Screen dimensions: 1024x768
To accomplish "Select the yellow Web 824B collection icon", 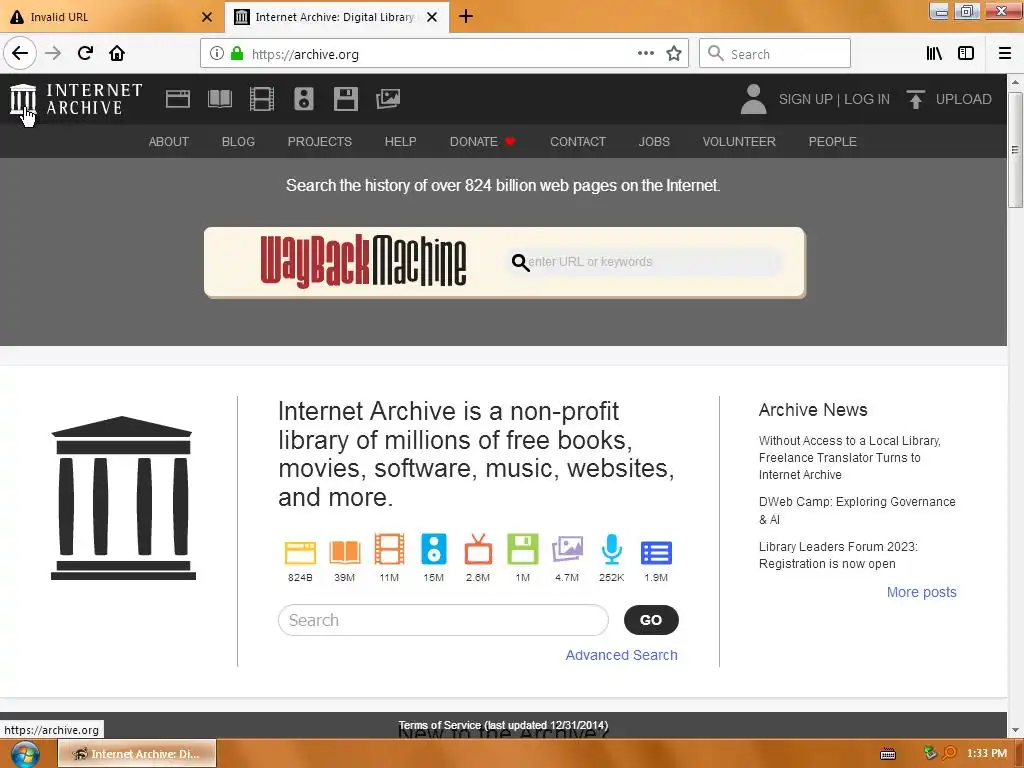I will (x=300, y=552).
